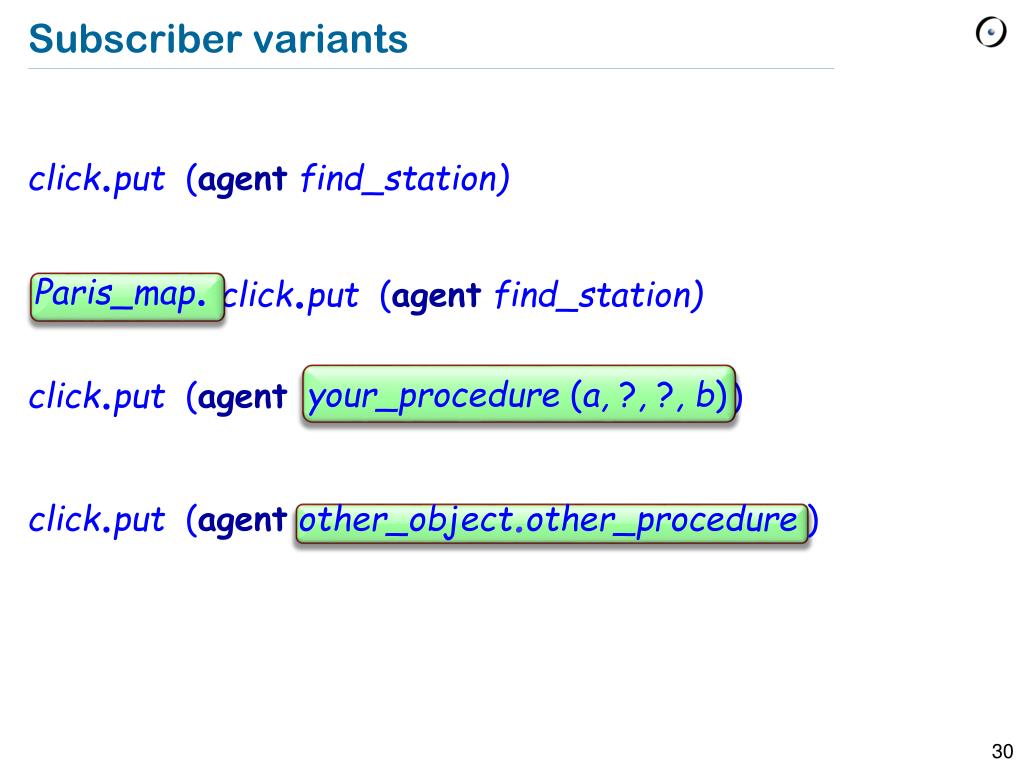Click the opening parenthesis before 'agent find_station' on the first line

(191, 181)
